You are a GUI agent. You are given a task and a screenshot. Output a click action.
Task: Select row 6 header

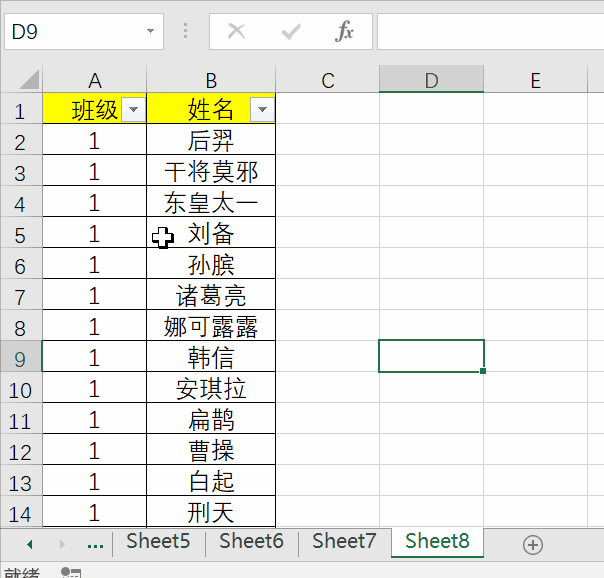pyautogui.click(x=21, y=263)
